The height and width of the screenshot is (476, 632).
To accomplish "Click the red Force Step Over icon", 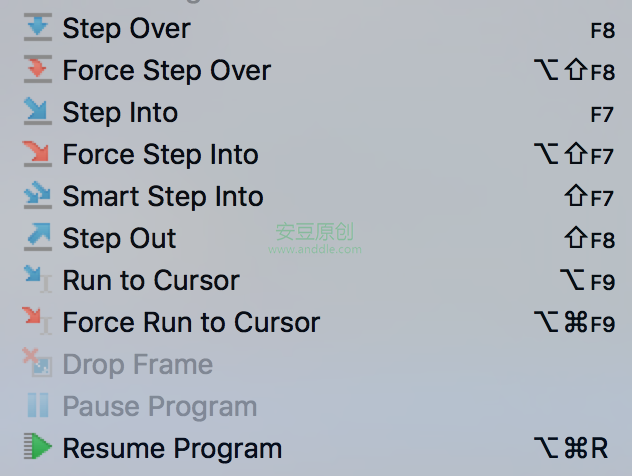I will click(38, 70).
